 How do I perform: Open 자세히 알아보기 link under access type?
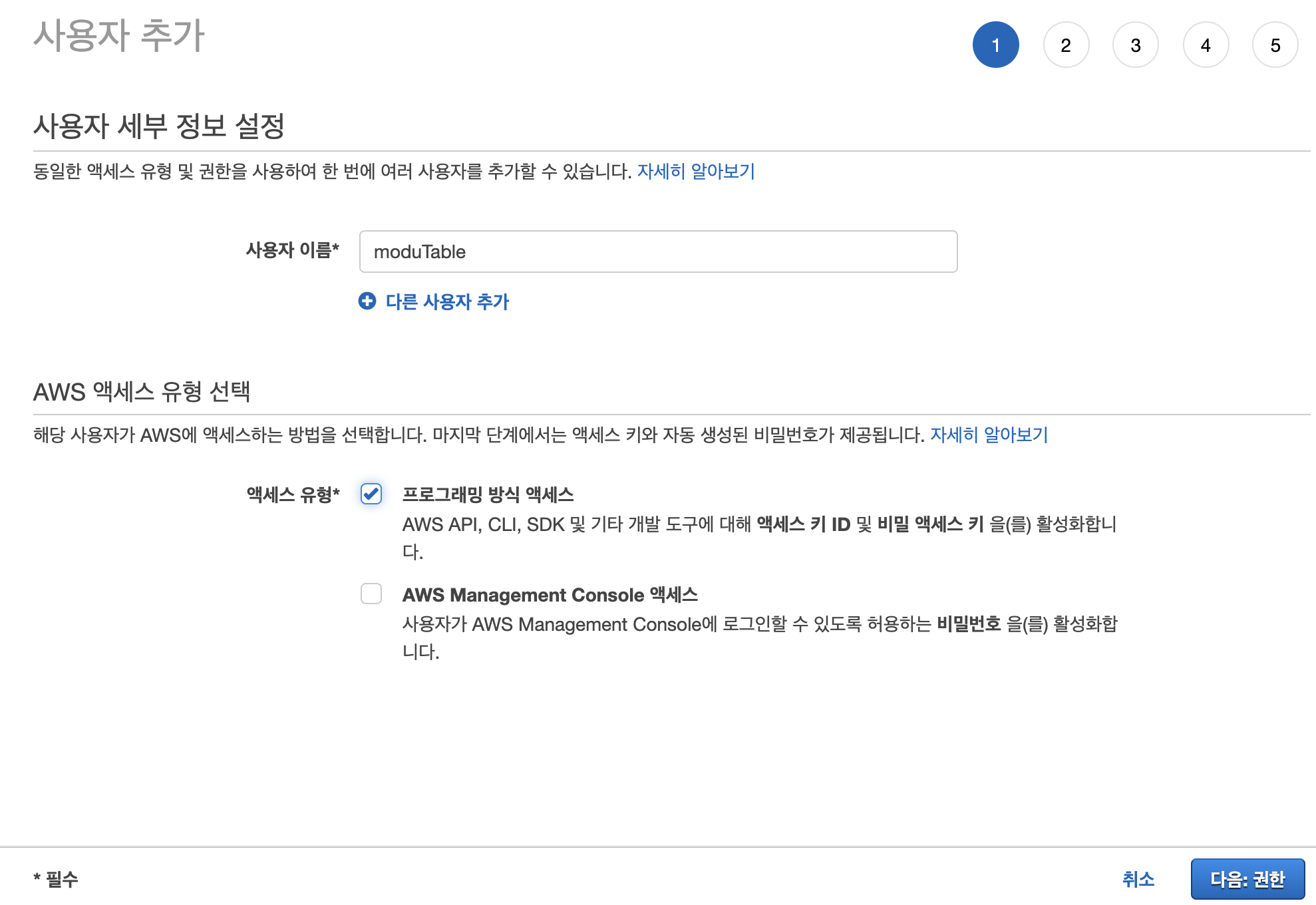[x=989, y=435]
